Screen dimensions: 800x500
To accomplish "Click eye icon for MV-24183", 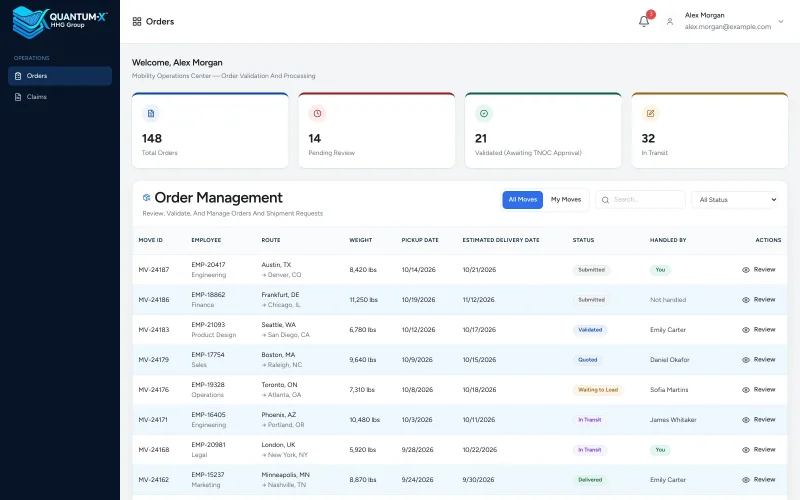I will [x=746, y=330].
